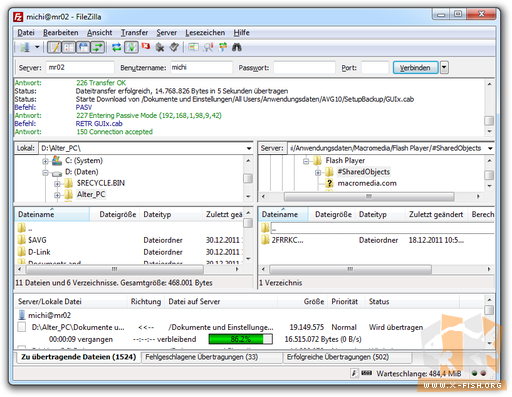512x397 pixels.
Task: Open the Lesezeichen menu
Action: tap(205, 33)
